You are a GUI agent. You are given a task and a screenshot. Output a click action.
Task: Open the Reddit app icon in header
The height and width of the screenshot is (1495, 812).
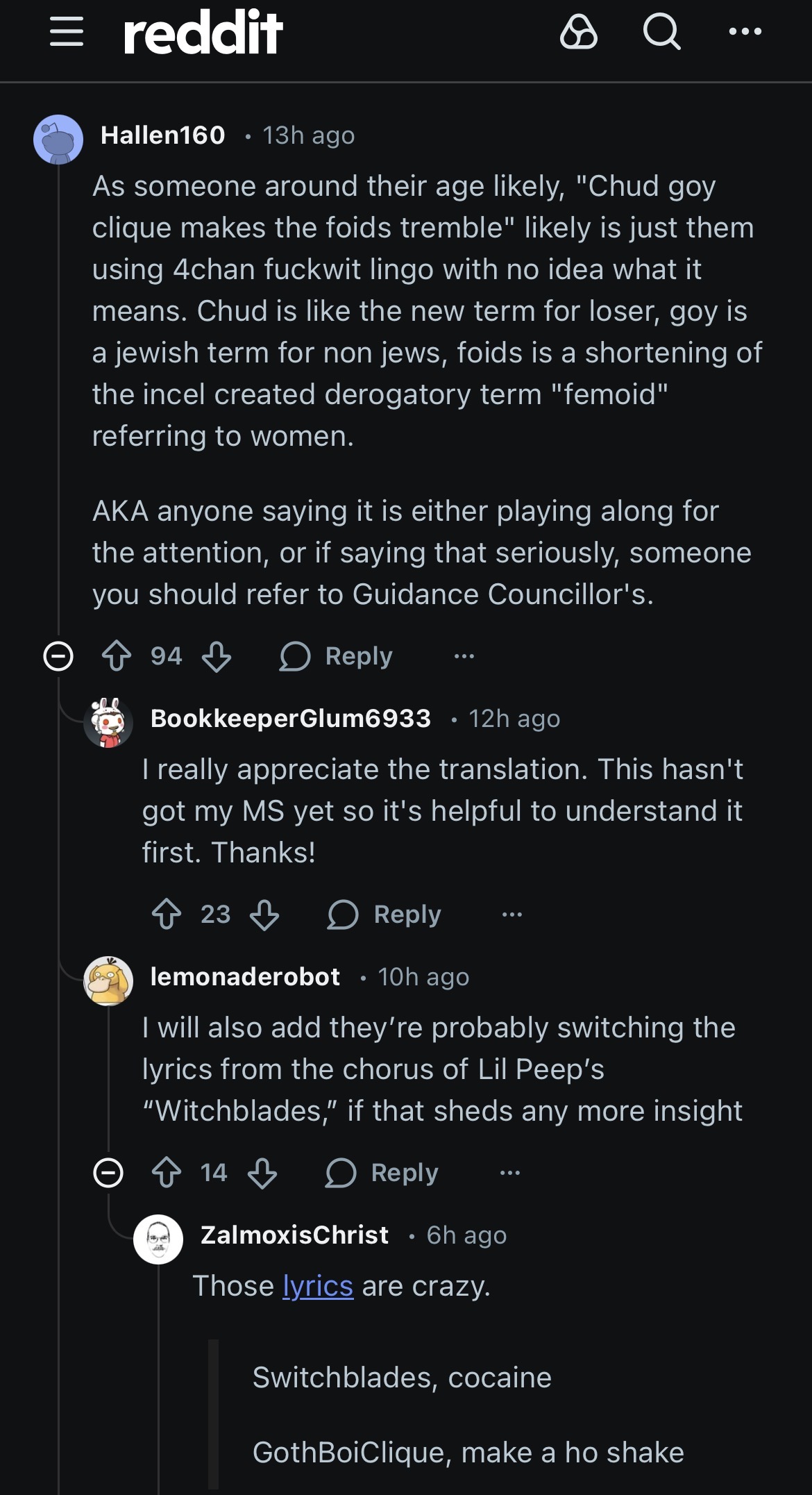[578, 32]
